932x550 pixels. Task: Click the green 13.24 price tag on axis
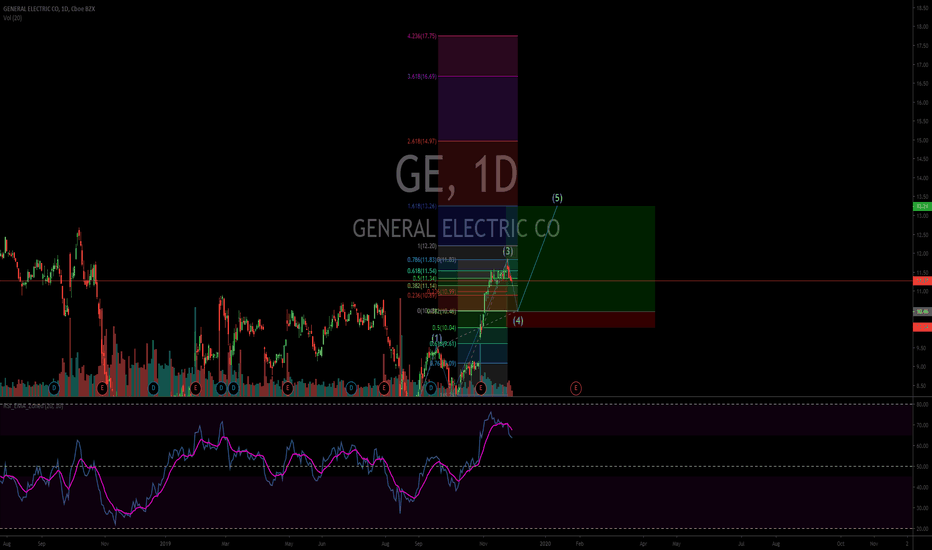pos(922,206)
